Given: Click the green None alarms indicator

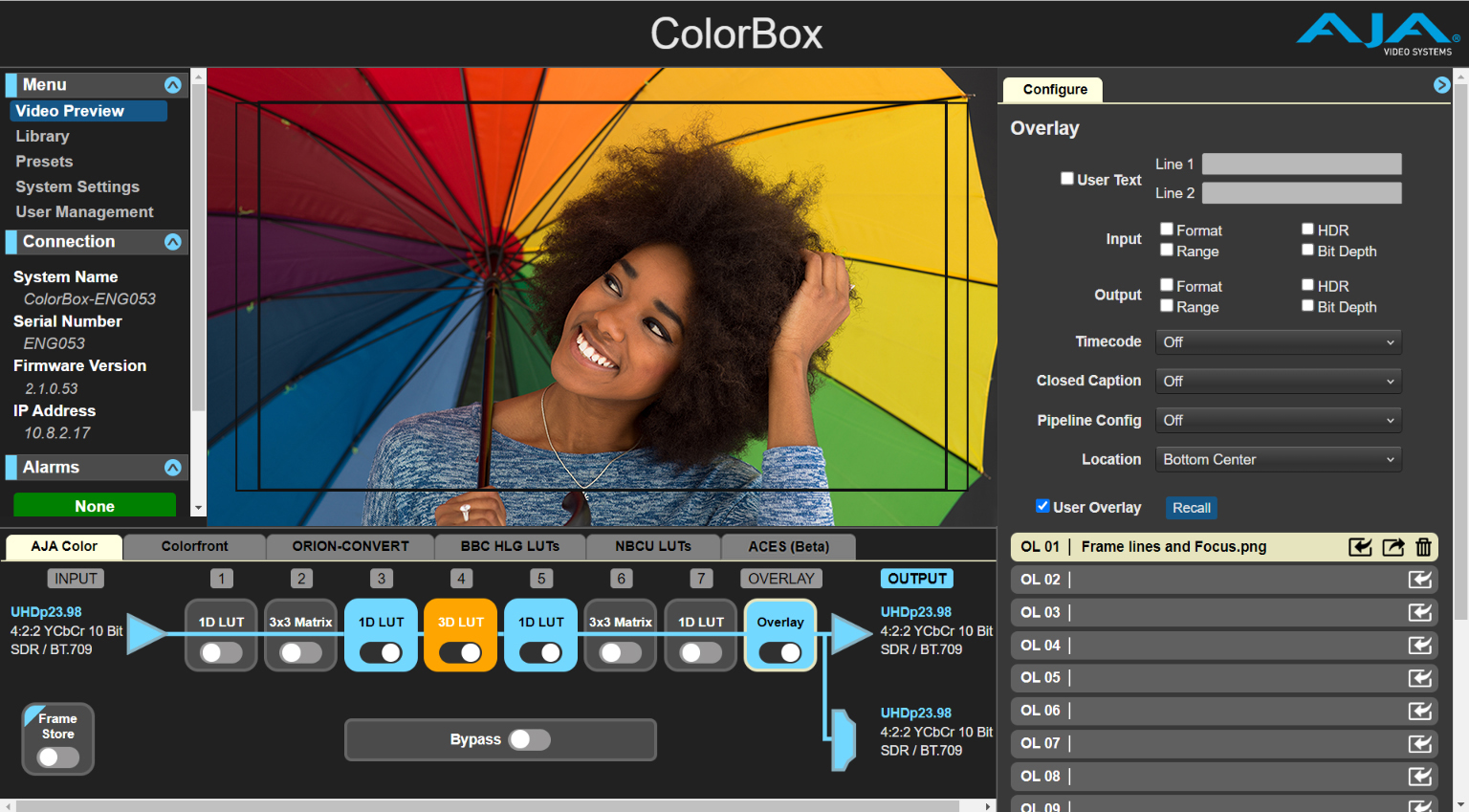Looking at the screenshot, I should click(x=94, y=505).
